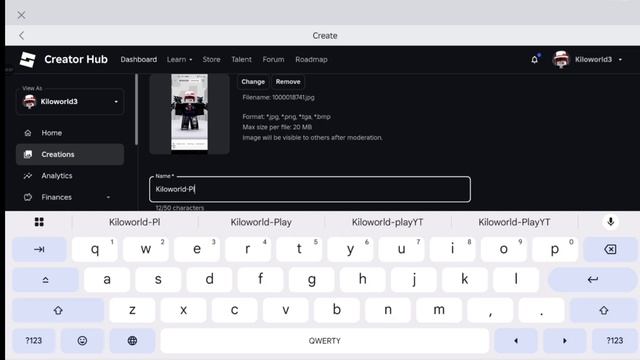This screenshot has height=360, width=640.
Task: Switch language with the globe key
Action: tap(132, 341)
